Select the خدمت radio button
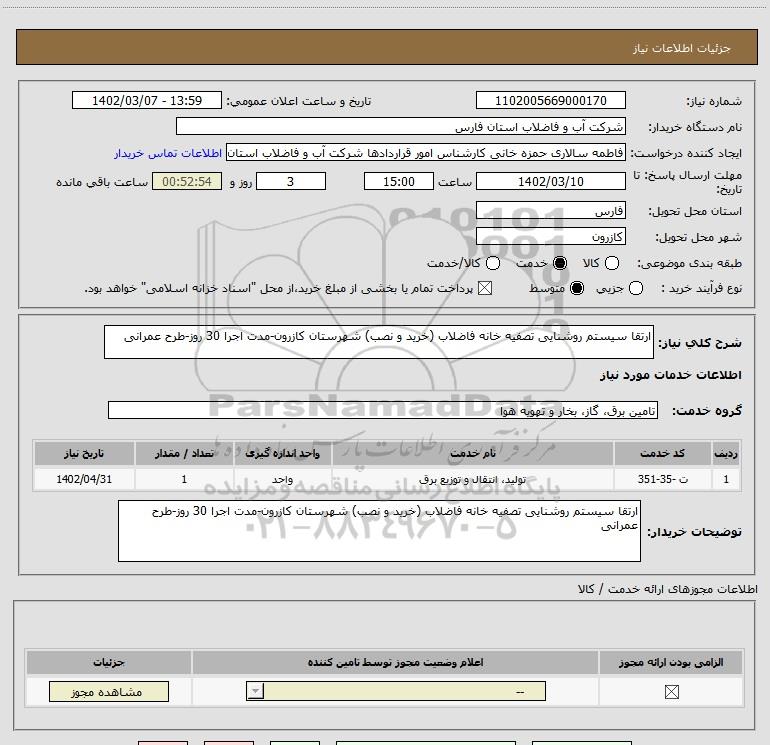770x745 pixels. point(560,263)
